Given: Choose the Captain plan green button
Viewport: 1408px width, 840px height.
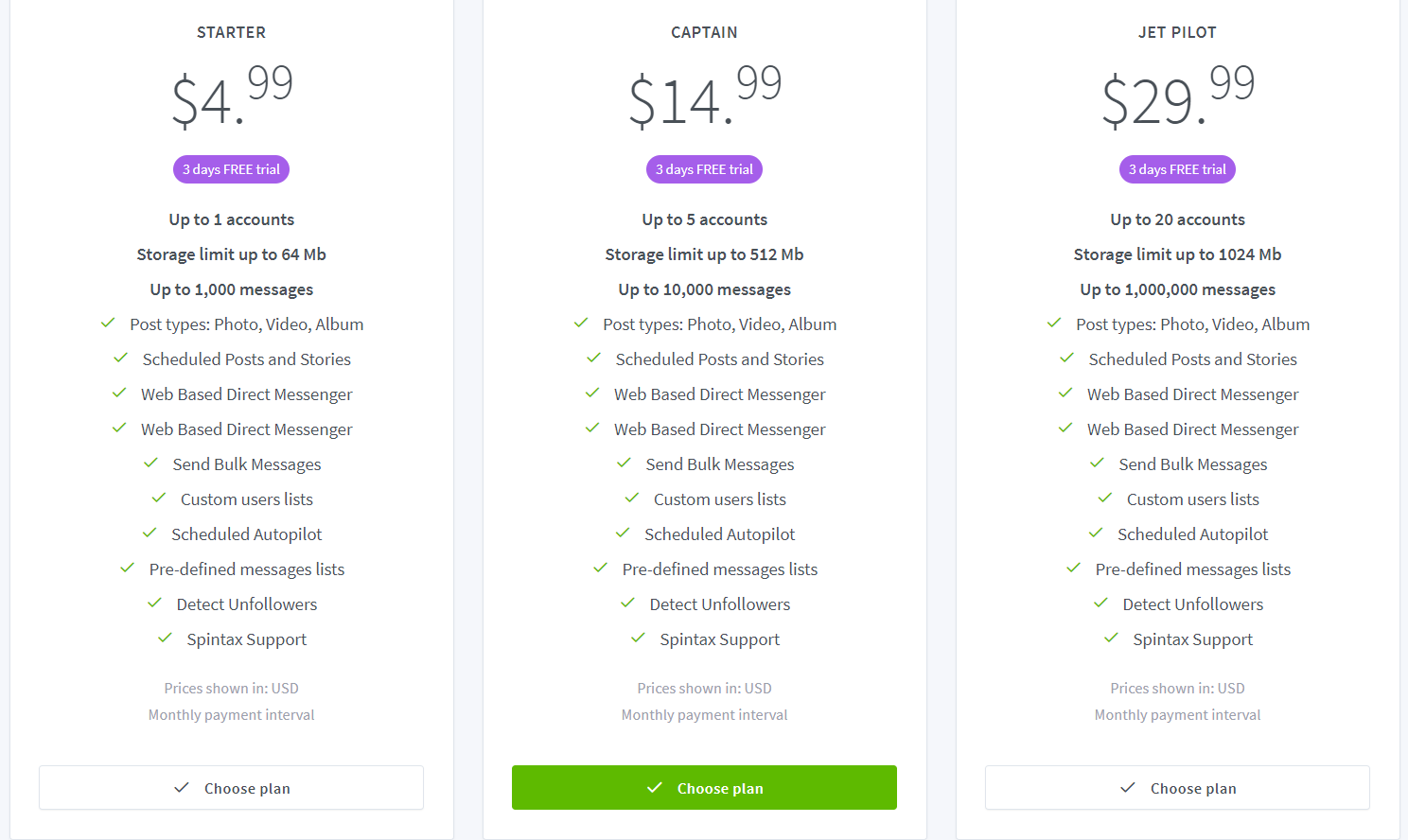Looking at the screenshot, I should click(x=704, y=788).
